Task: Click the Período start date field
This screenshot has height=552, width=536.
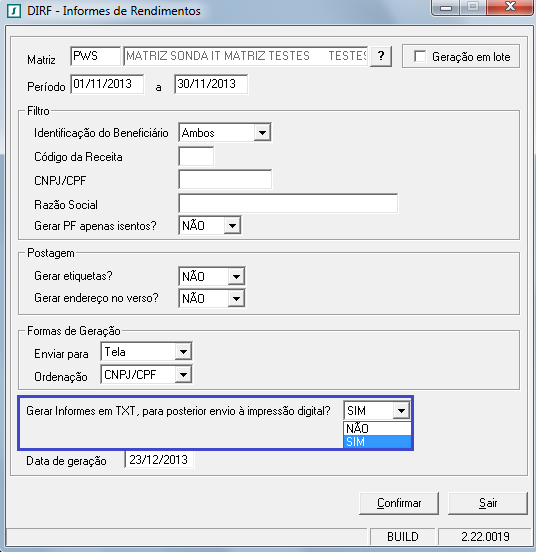Action: coord(107,84)
